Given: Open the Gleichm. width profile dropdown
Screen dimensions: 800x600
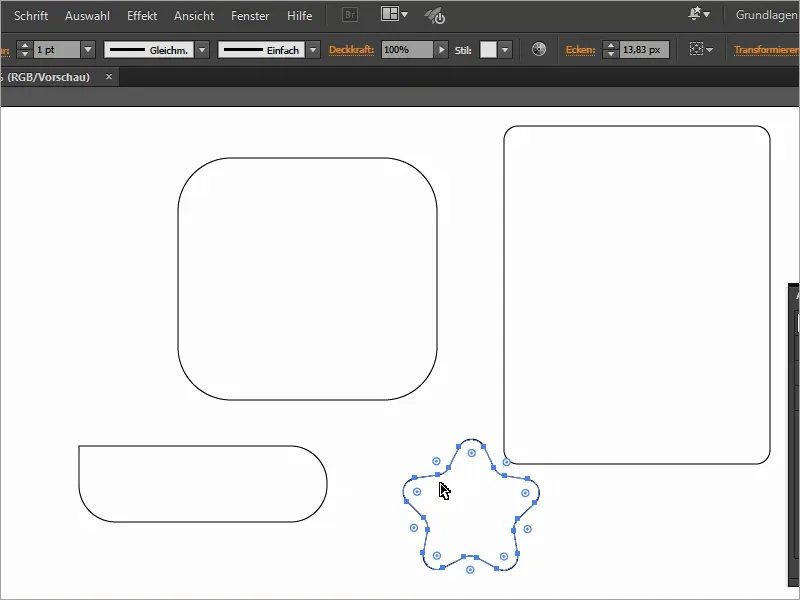Looking at the screenshot, I should tap(203, 48).
